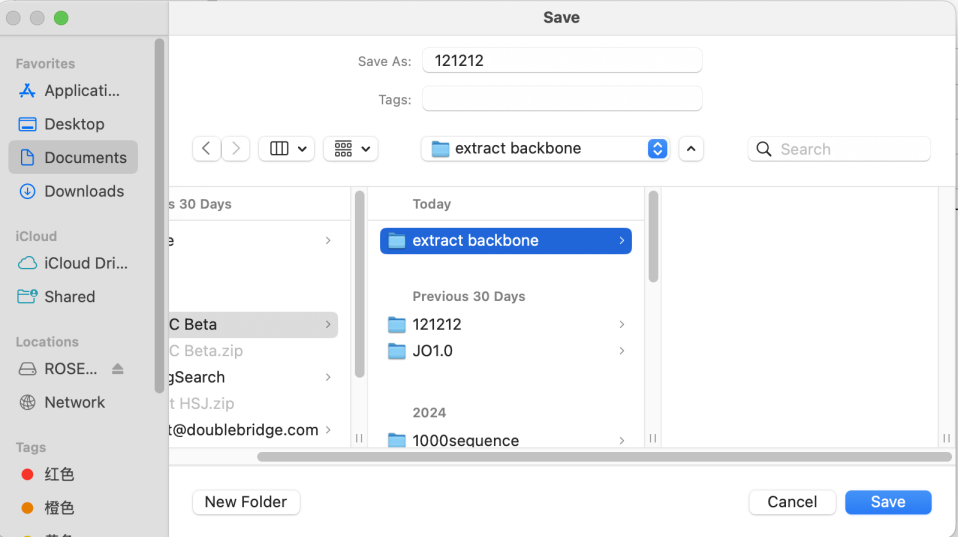Click the search magnifier icon
958x537 pixels.
click(764, 149)
